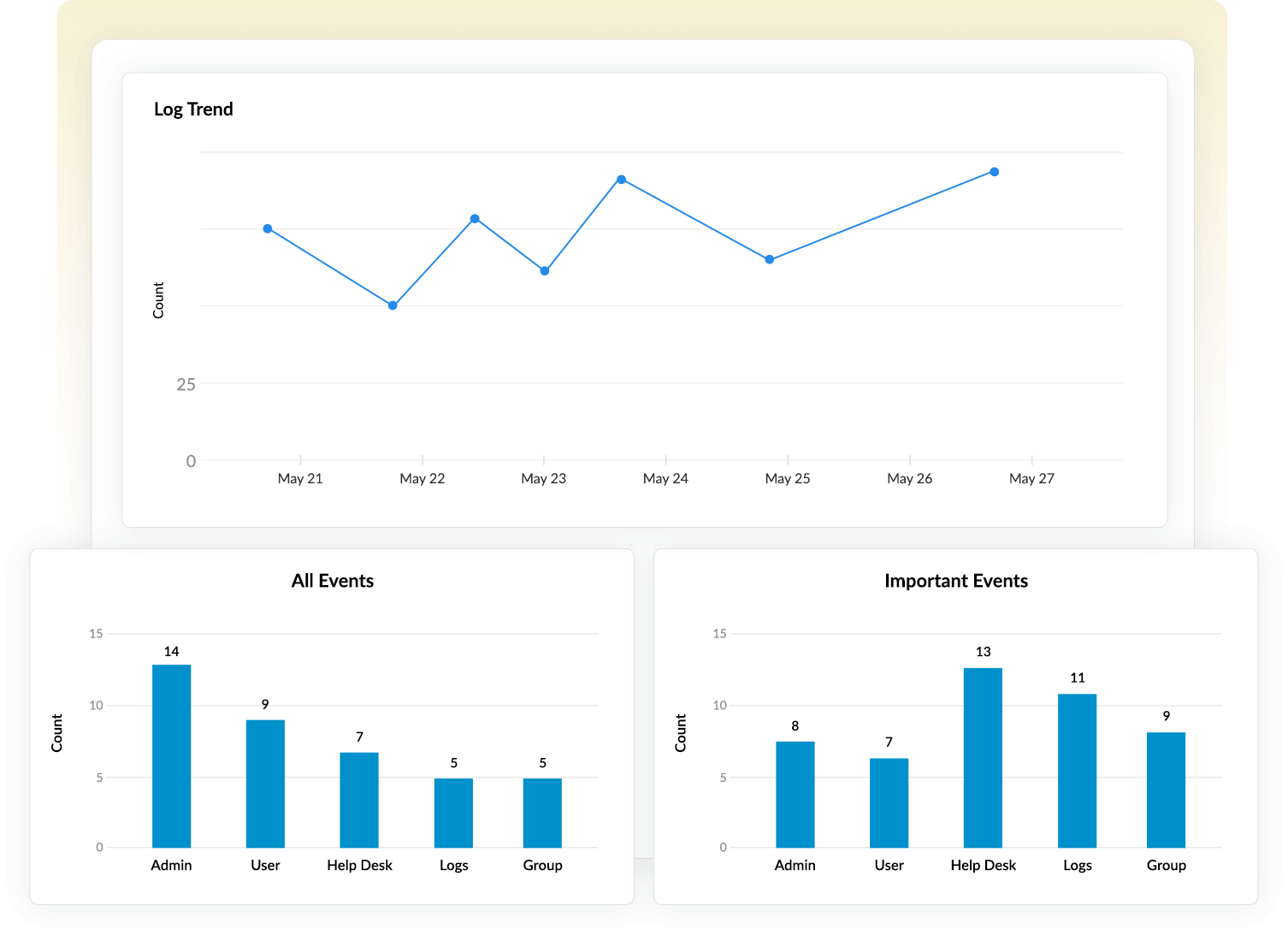Select the peak data point near May 24
The height and width of the screenshot is (935, 1288).
(x=621, y=179)
